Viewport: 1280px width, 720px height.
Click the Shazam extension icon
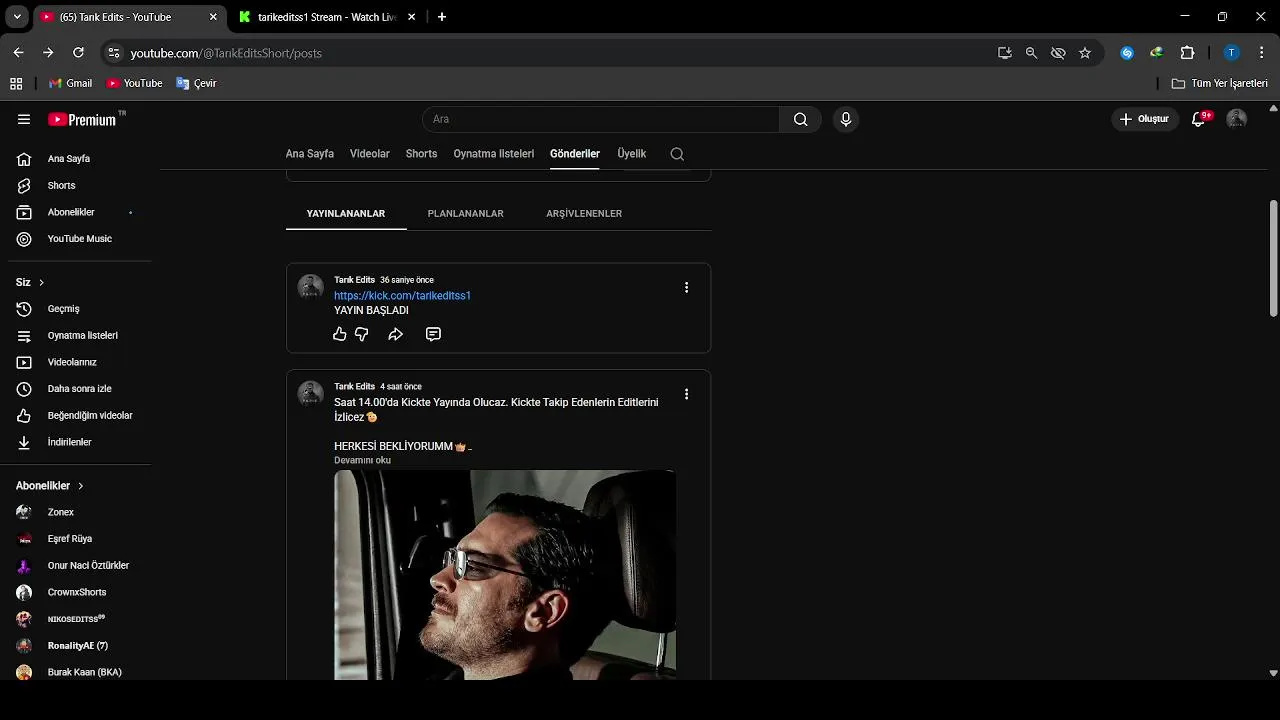click(1127, 53)
